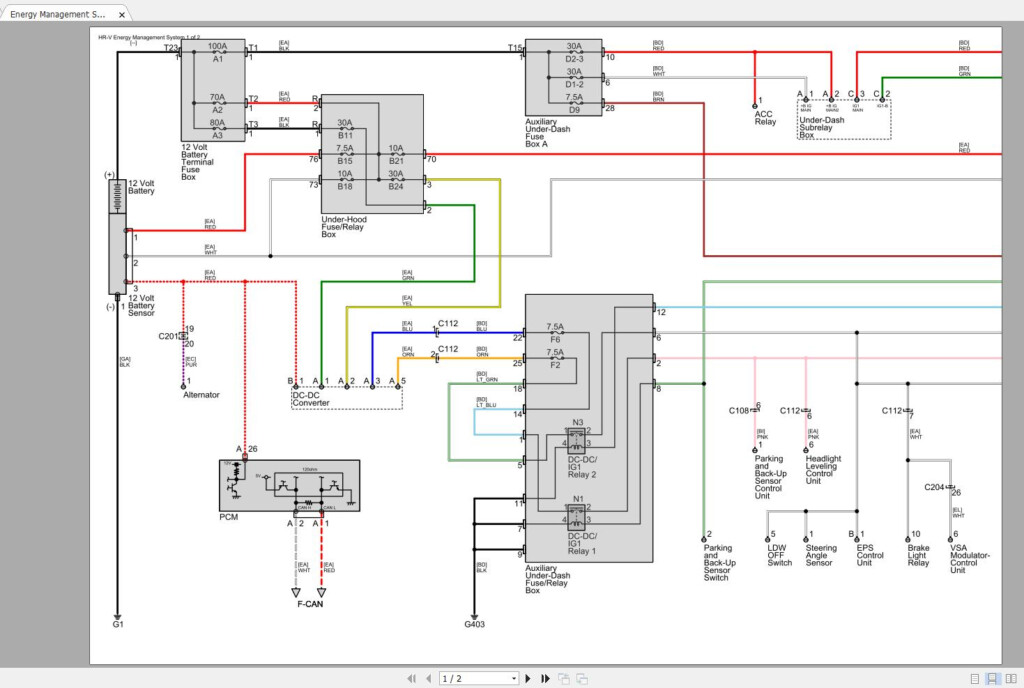This screenshot has height=688, width=1024.
Task: Click the C204 connector label
Action: click(934, 487)
